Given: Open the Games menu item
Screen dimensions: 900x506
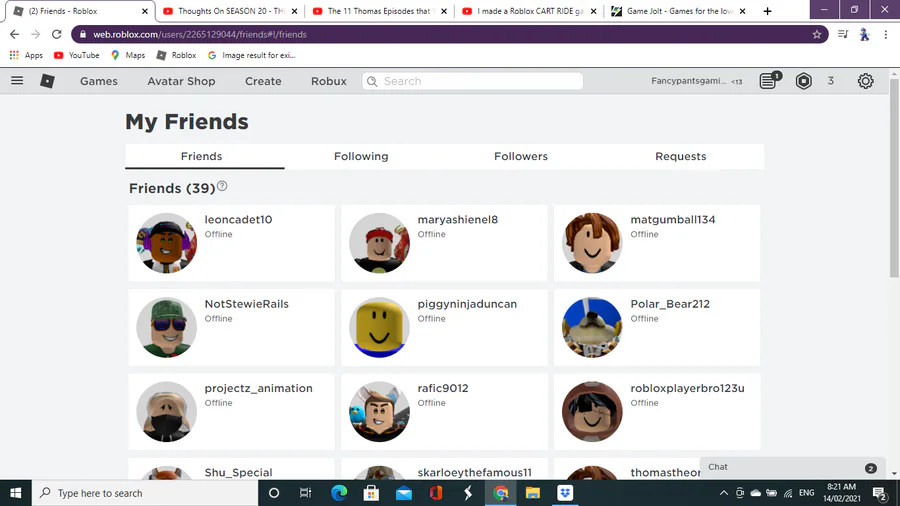Looking at the screenshot, I should (x=99, y=81).
